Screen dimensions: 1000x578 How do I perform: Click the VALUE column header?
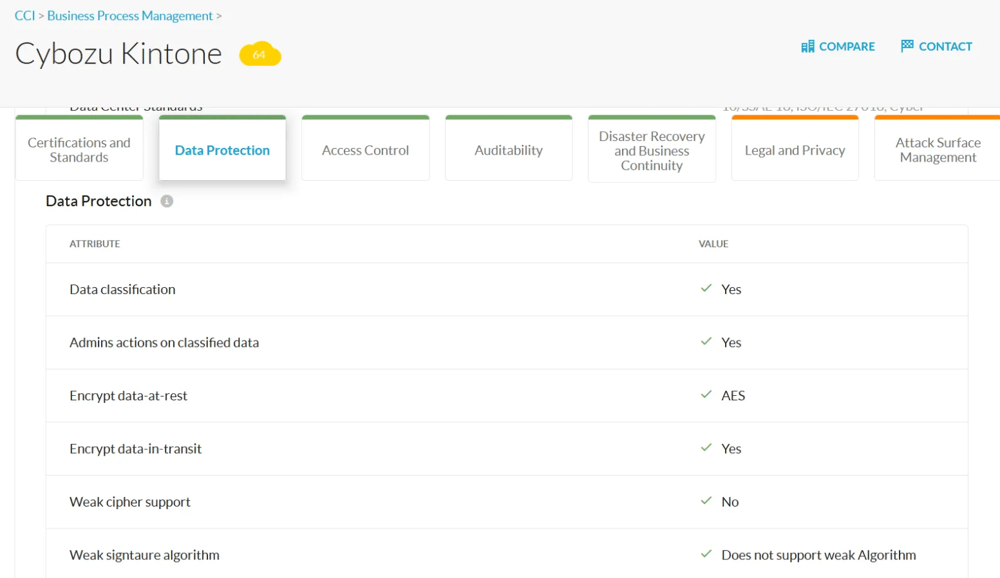click(713, 244)
